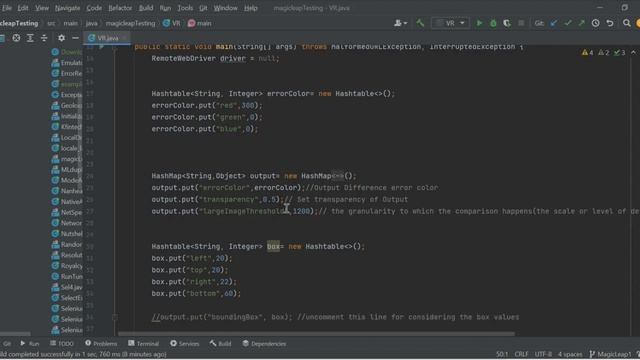Open the TODO tool window
This screenshot has height=360, width=640.
coord(62,344)
